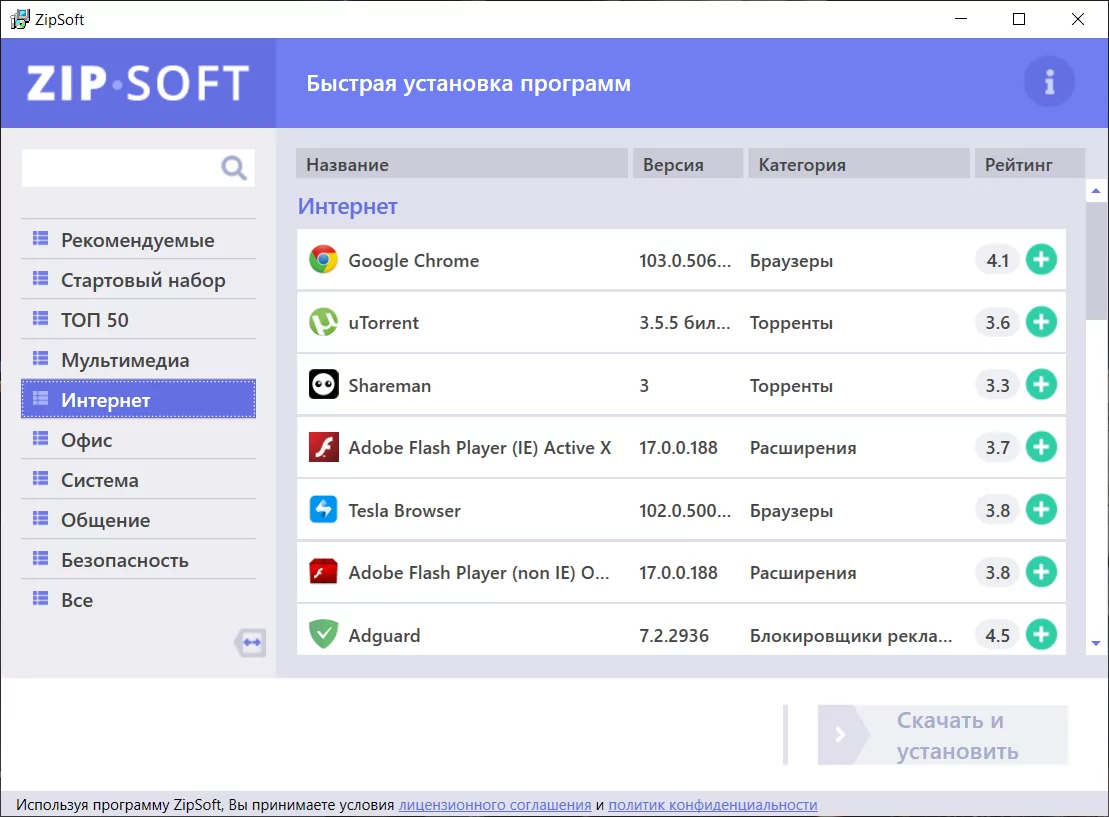Open the лицензионного соглашения link
Viewport: 1109px width, 817px height.
pos(495,804)
